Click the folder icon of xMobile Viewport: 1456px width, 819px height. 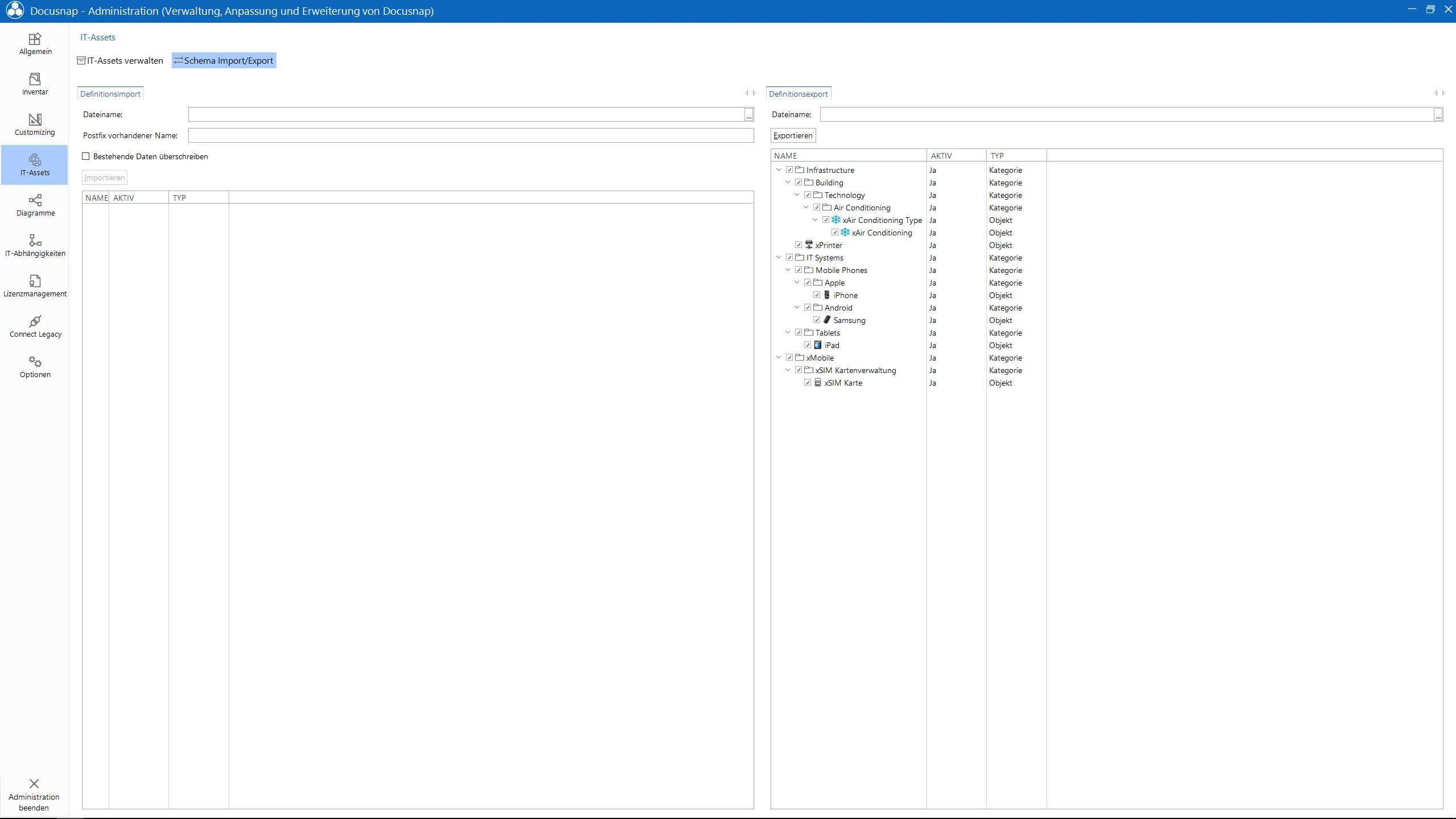click(x=800, y=357)
